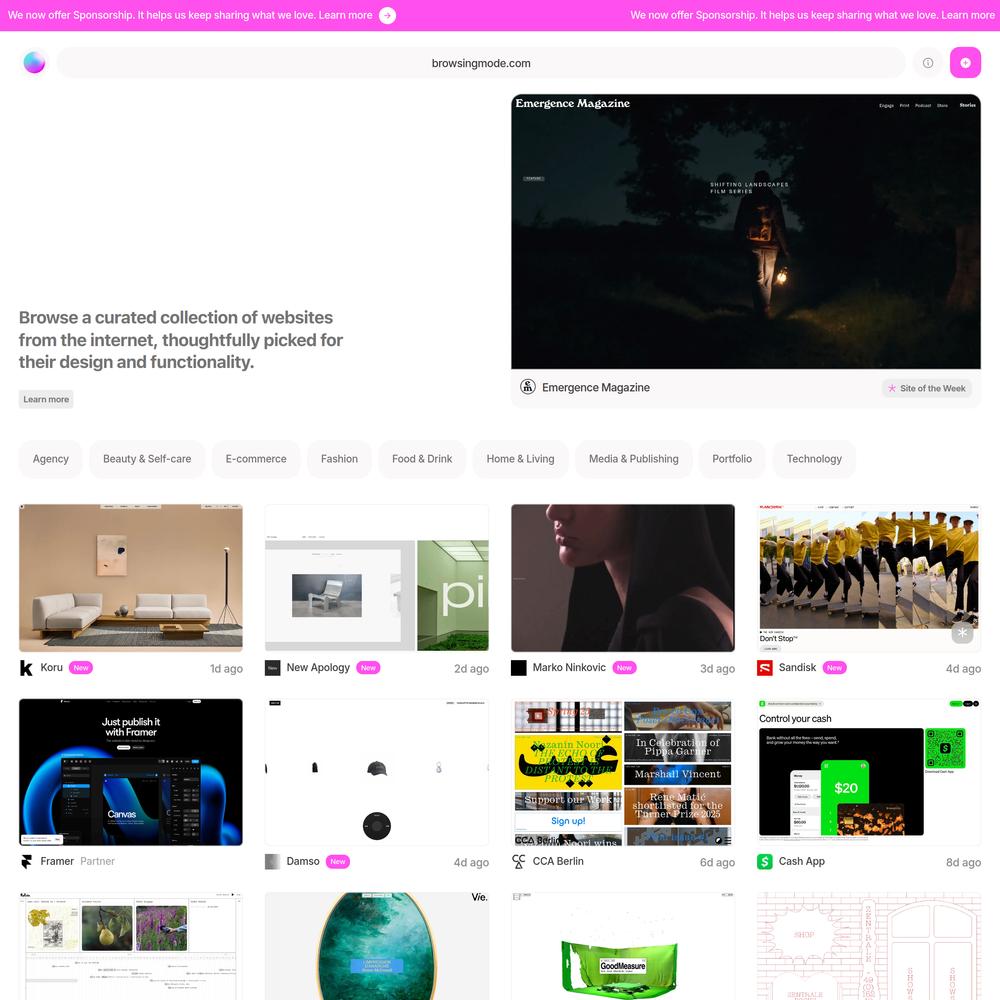Click the gray Learn more button

[x=46, y=399]
